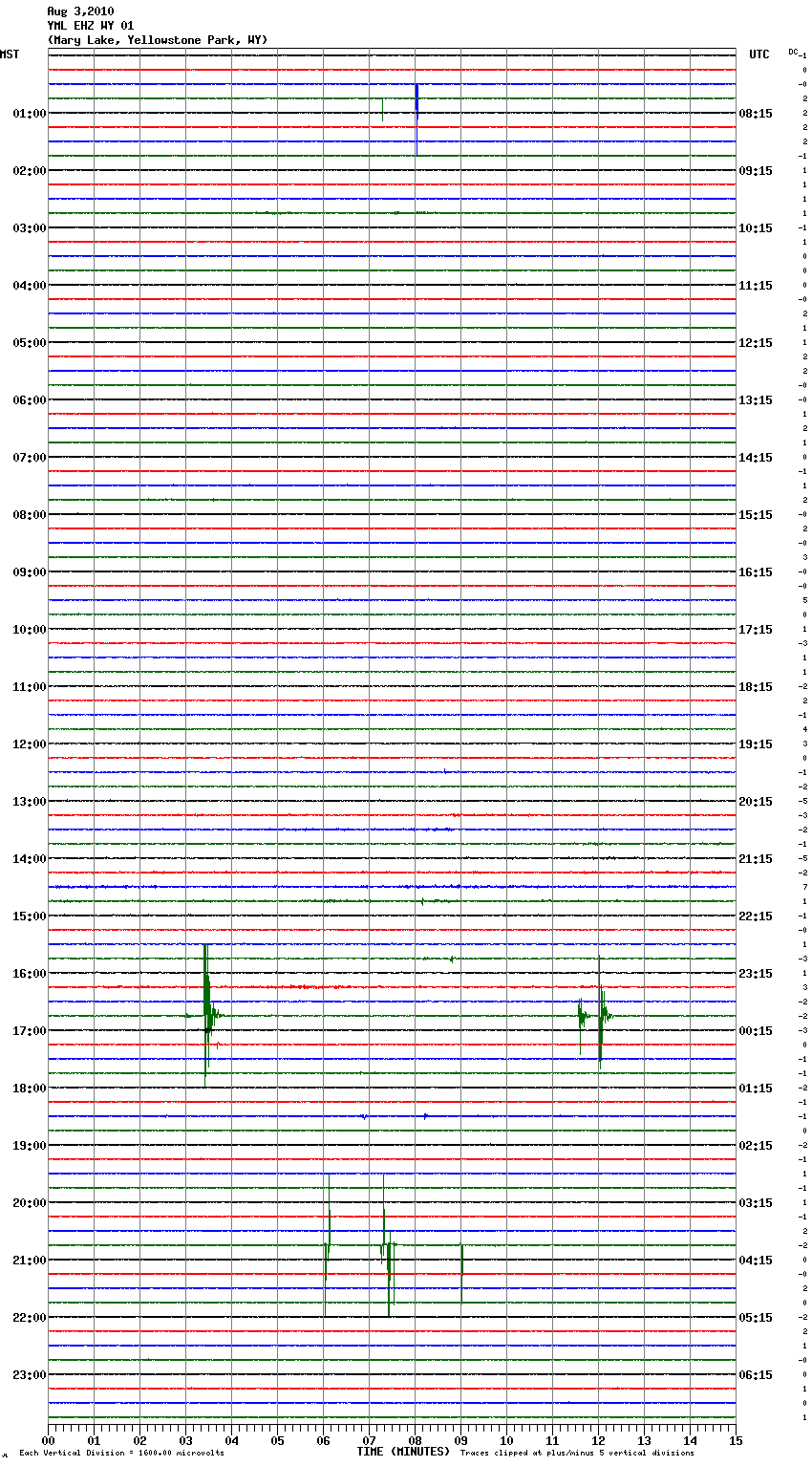Click the '06:00' MST time label

point(30,400)
